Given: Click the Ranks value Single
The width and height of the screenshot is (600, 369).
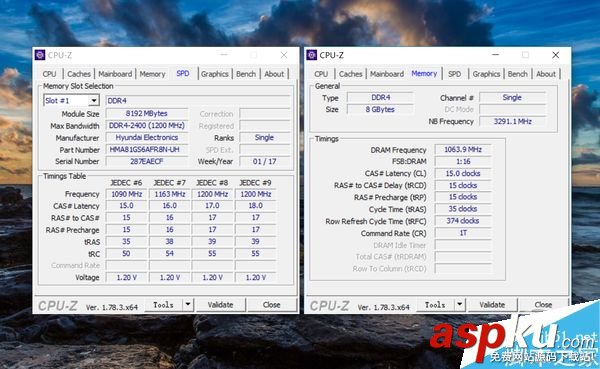Looking at the screenshot, I should click(264, 137).
